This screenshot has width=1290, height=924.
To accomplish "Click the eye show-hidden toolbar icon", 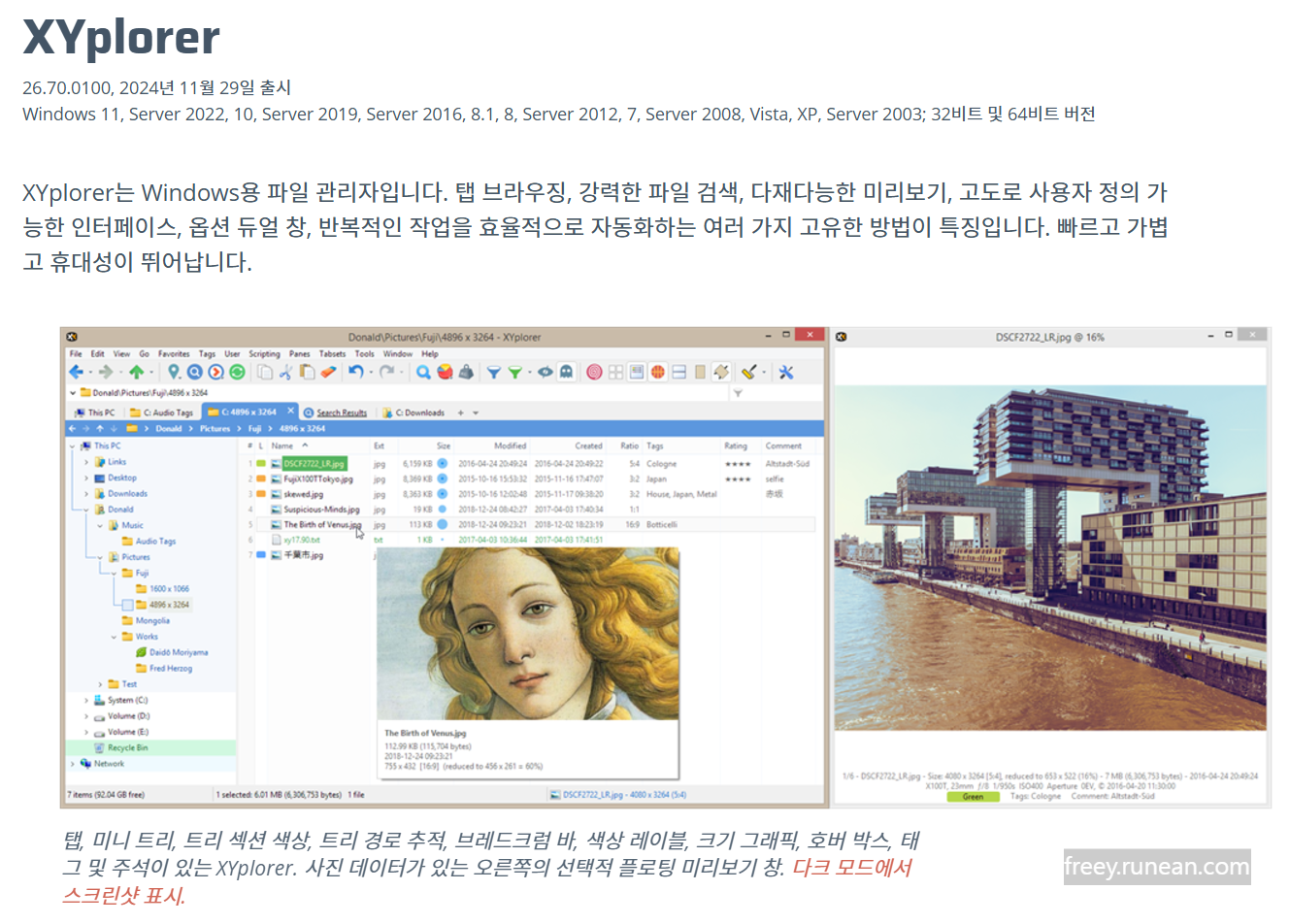I will point(546,373).
